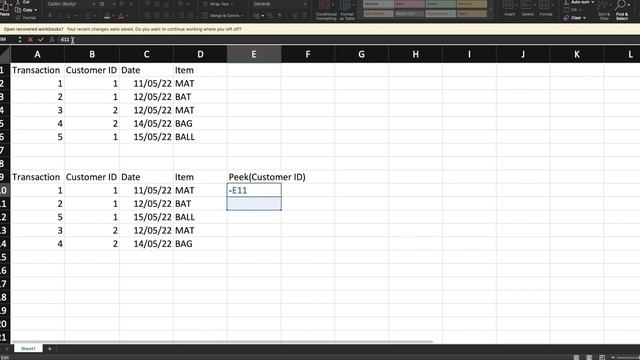Image resolution: width=640 pixels, height=360 pixels.
Task: Click '14/05/22' date in row 5
Action: 146,124
